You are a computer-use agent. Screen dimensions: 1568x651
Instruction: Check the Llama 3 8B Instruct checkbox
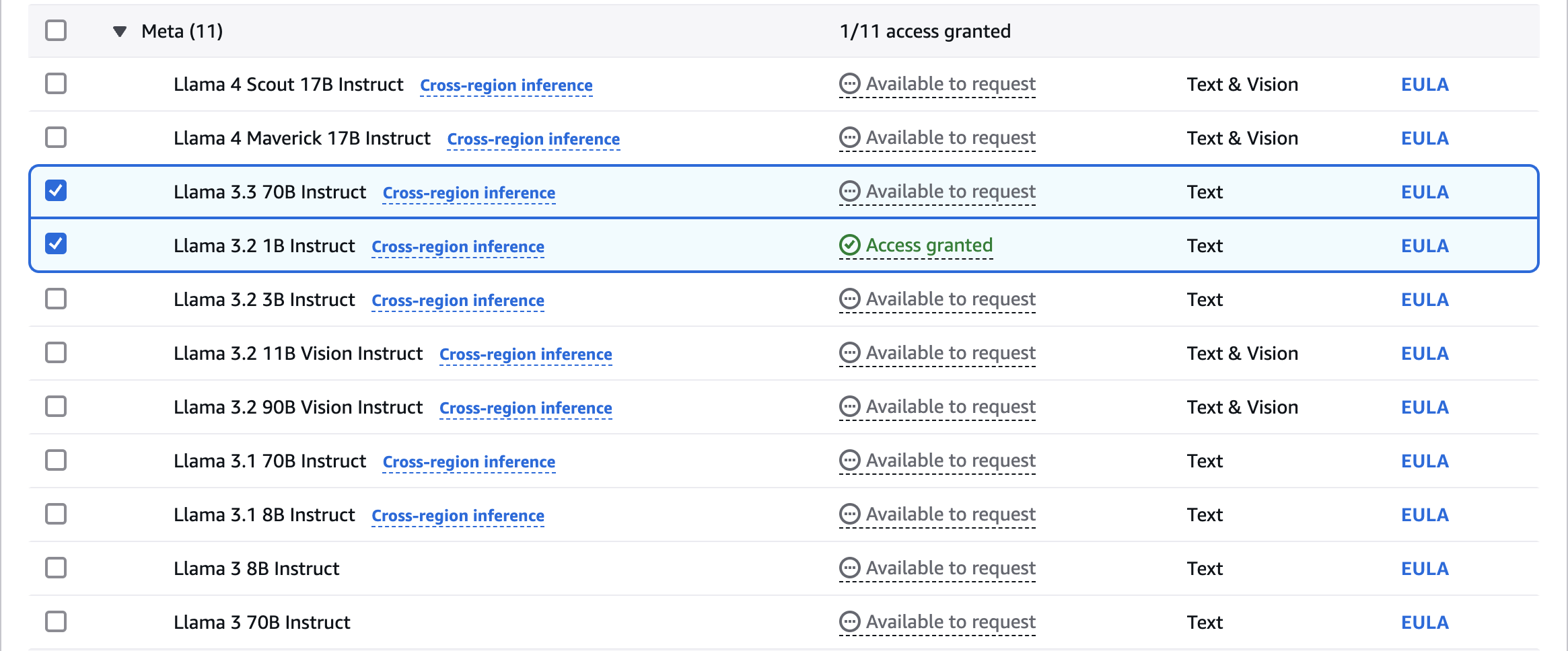click(56, 568)
